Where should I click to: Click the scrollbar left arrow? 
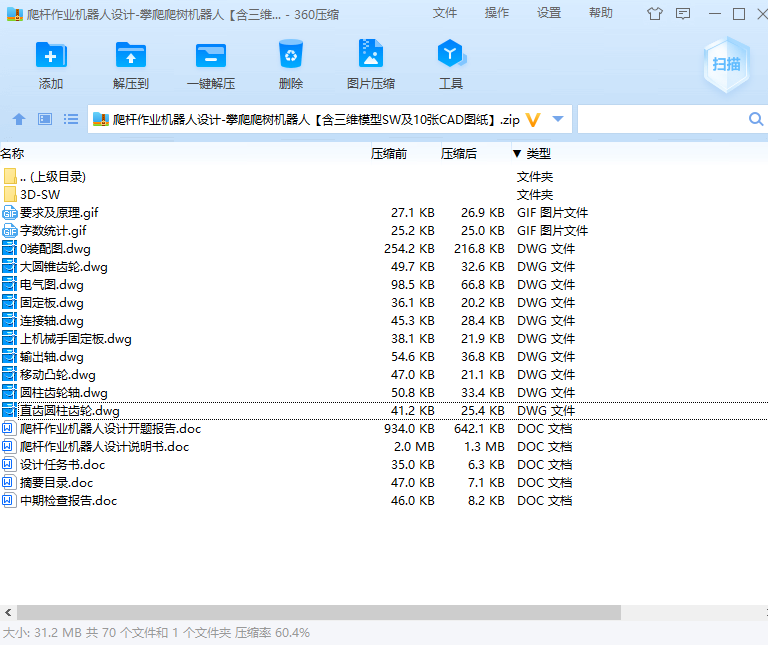tap(8, 612)
